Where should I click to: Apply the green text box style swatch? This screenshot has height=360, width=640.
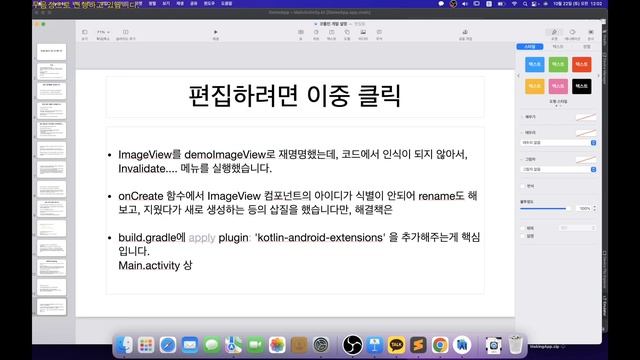pyautogui.click(x=558, y=64)
